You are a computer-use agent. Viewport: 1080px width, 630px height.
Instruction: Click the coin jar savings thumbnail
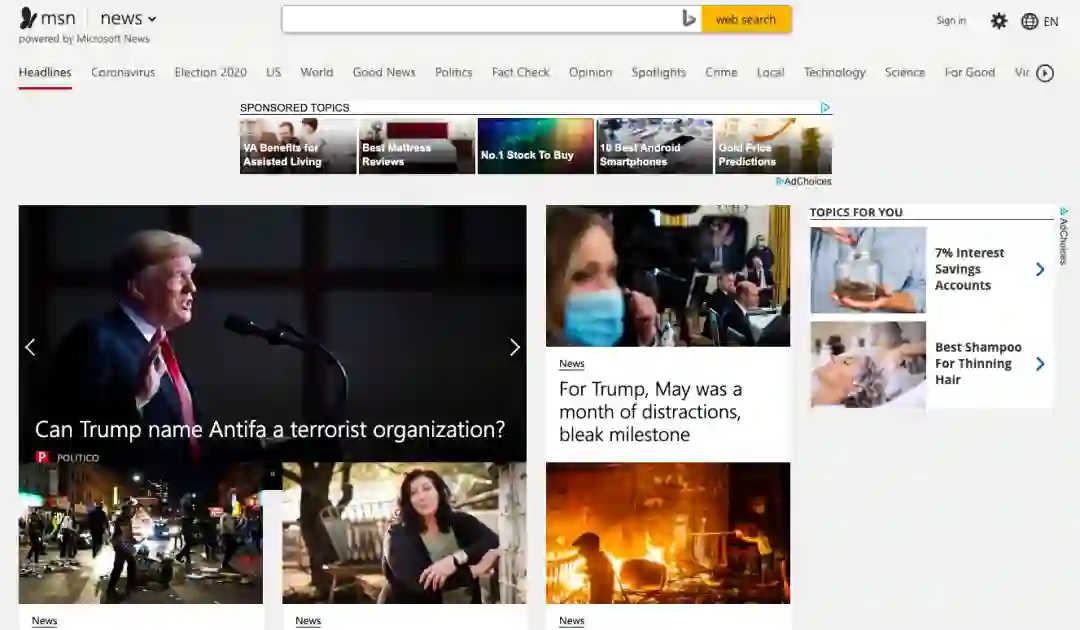click(x=868, y=270)
